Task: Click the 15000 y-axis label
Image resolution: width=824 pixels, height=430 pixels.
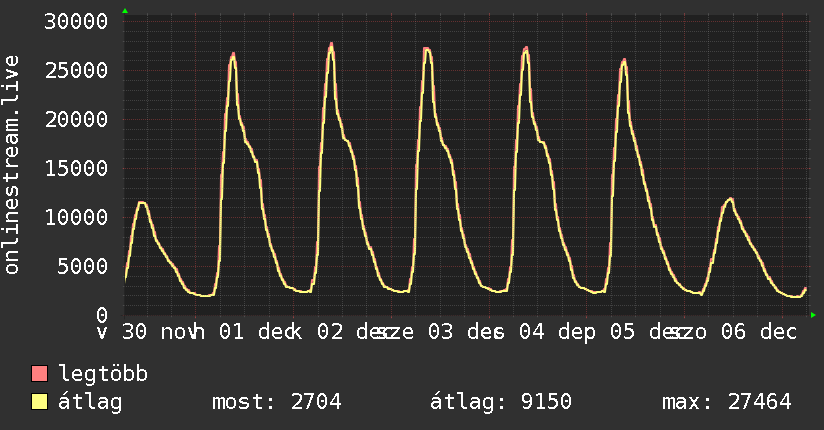Action: 76,168
